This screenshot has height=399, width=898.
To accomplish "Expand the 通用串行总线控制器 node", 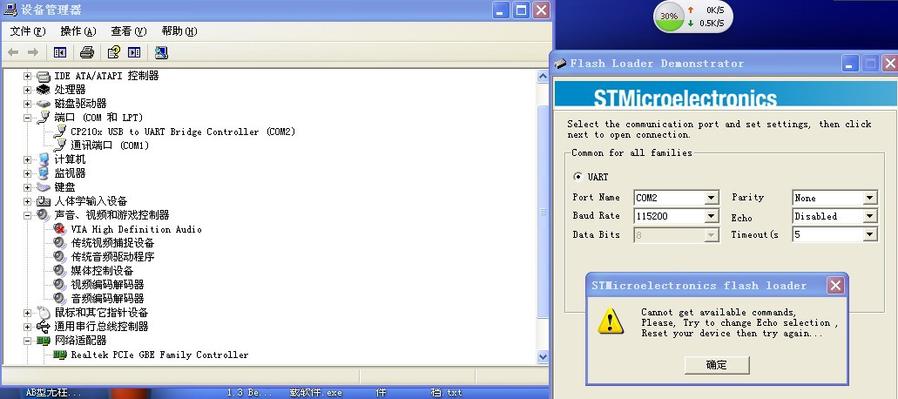I will 27,326.
